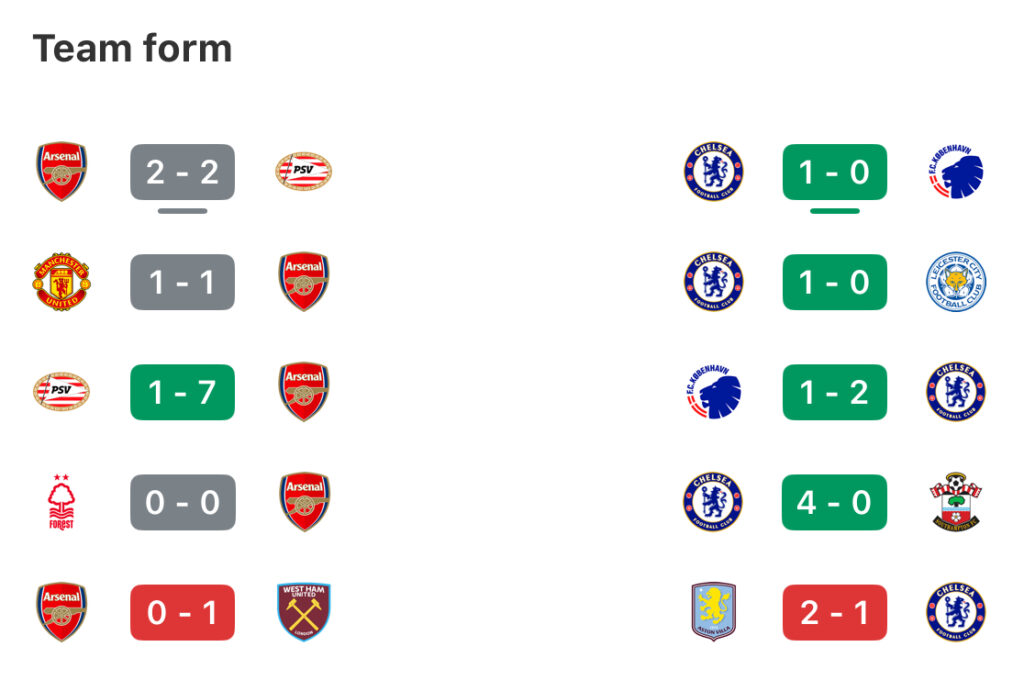Open the green 4 - 0 Southampton result
1024x680 pixels.
[835, 502]
